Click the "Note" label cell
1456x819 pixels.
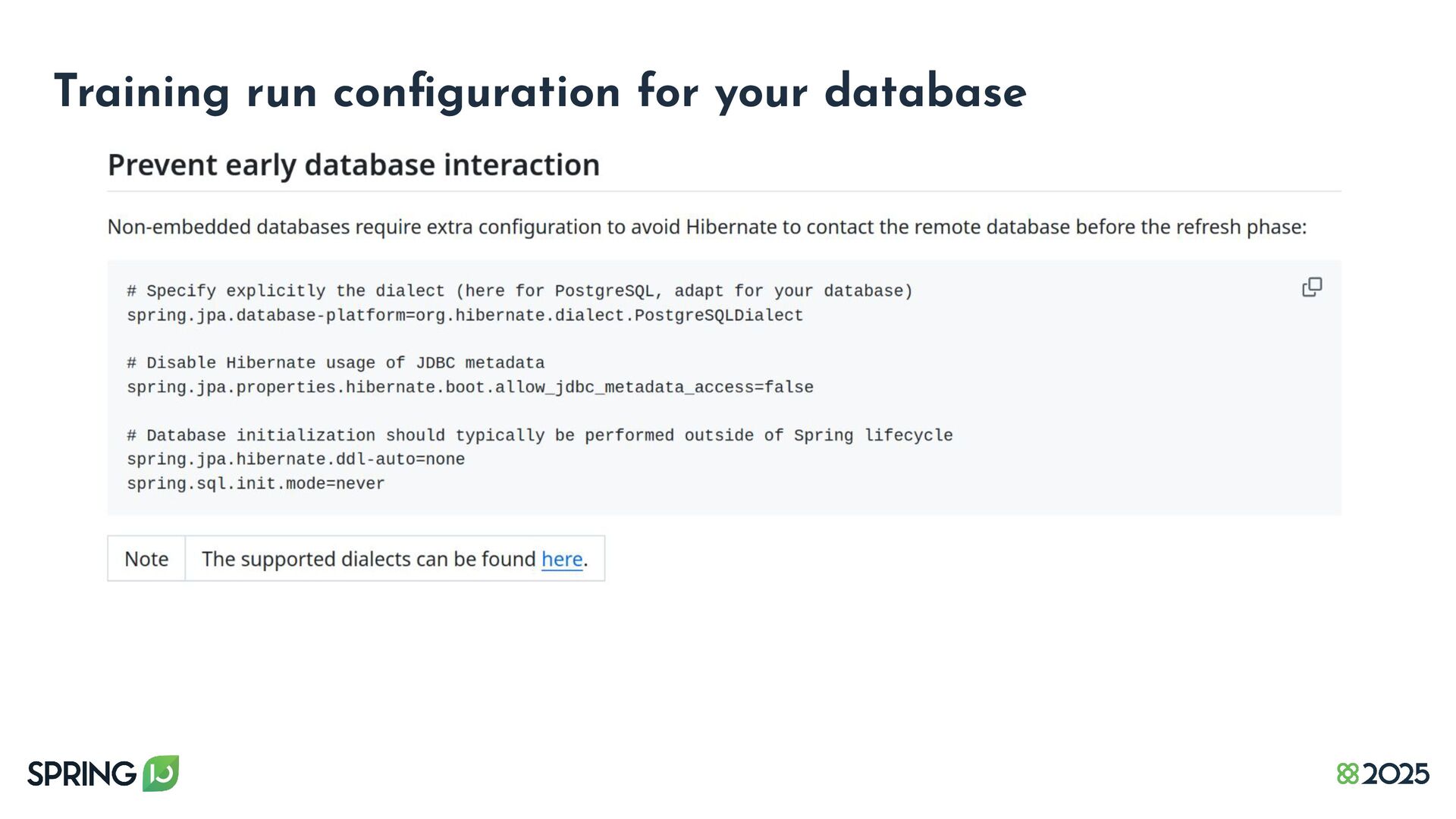click(x=146, y=559)
